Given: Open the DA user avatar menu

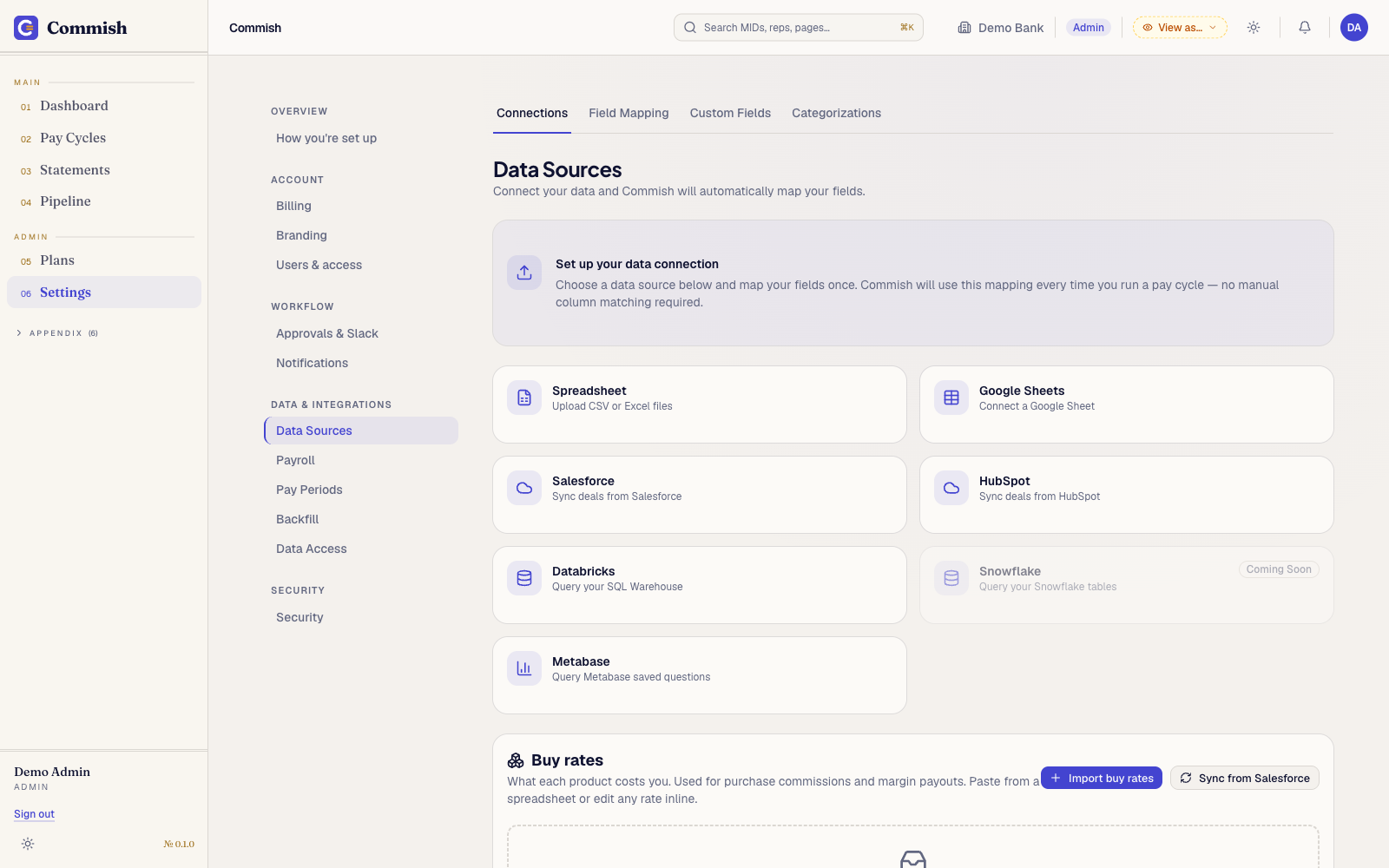Looking at the screenshot, I should coord(1354,28).
